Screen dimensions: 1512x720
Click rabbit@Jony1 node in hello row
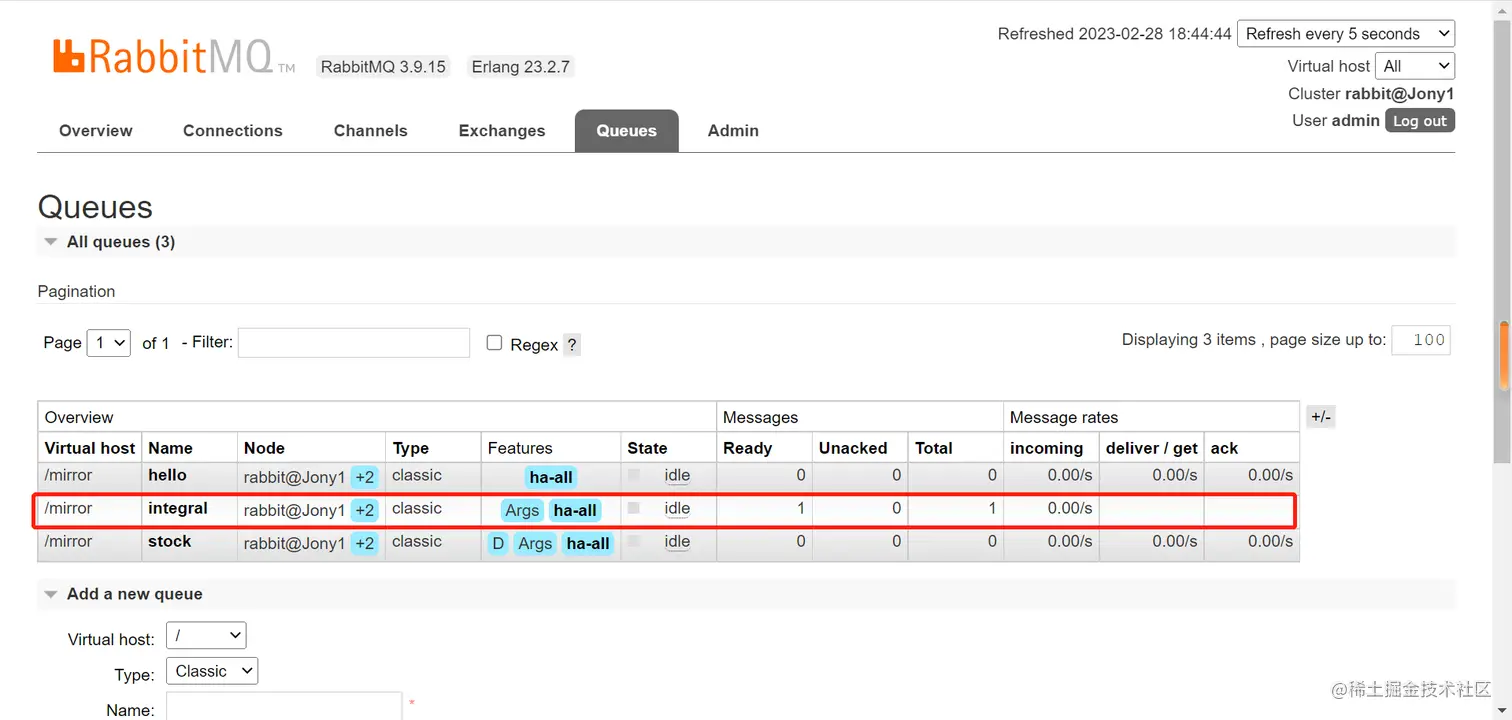click(x=295, y=477)
